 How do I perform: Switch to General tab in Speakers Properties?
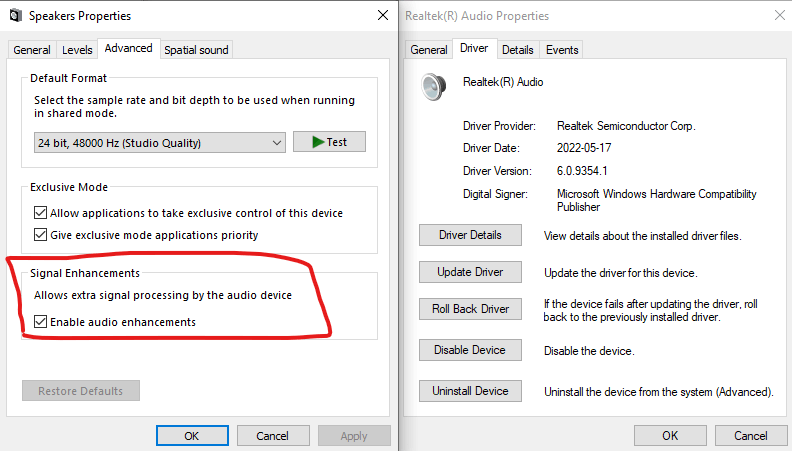[32, 50]
